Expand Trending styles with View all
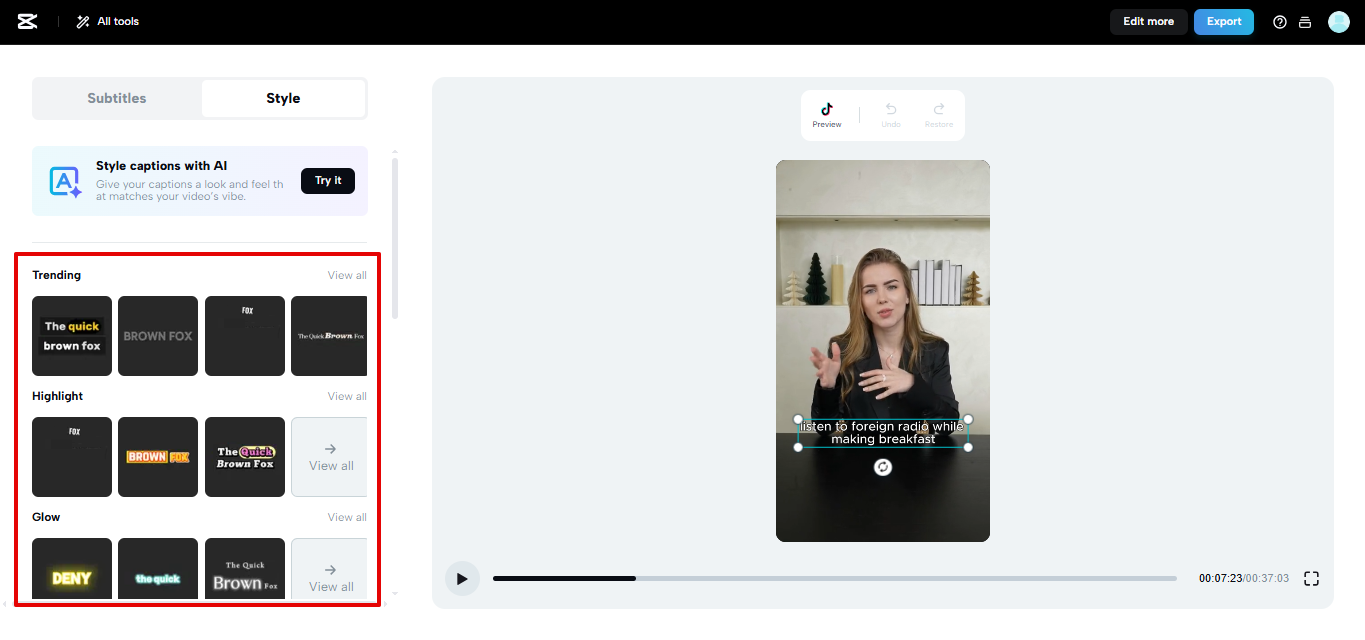The height and width of the screenshot is (640, 1365). click(x=347, y=274)
